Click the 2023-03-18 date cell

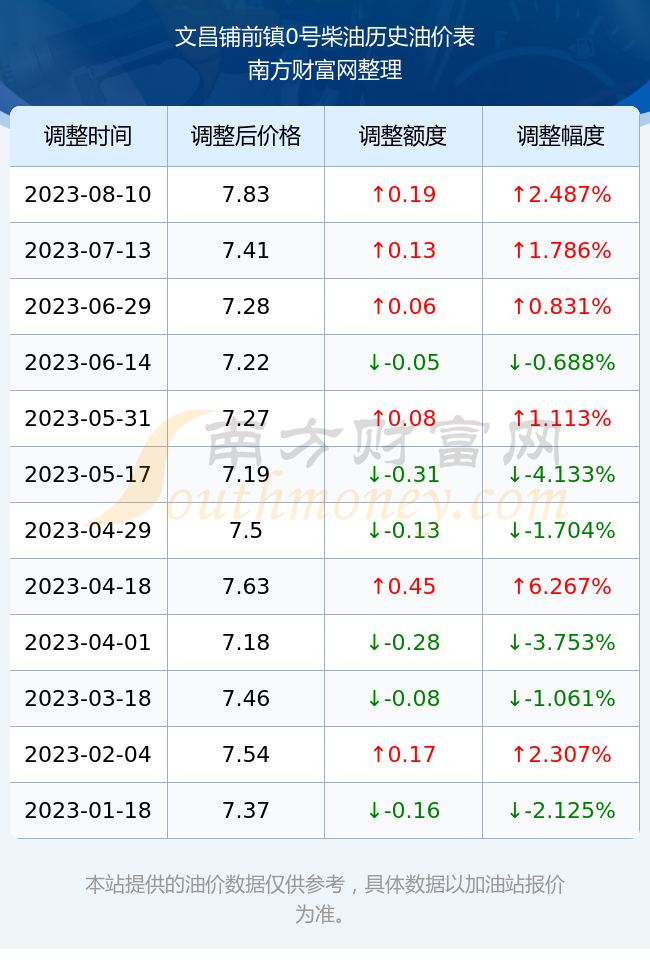point(88,698)
